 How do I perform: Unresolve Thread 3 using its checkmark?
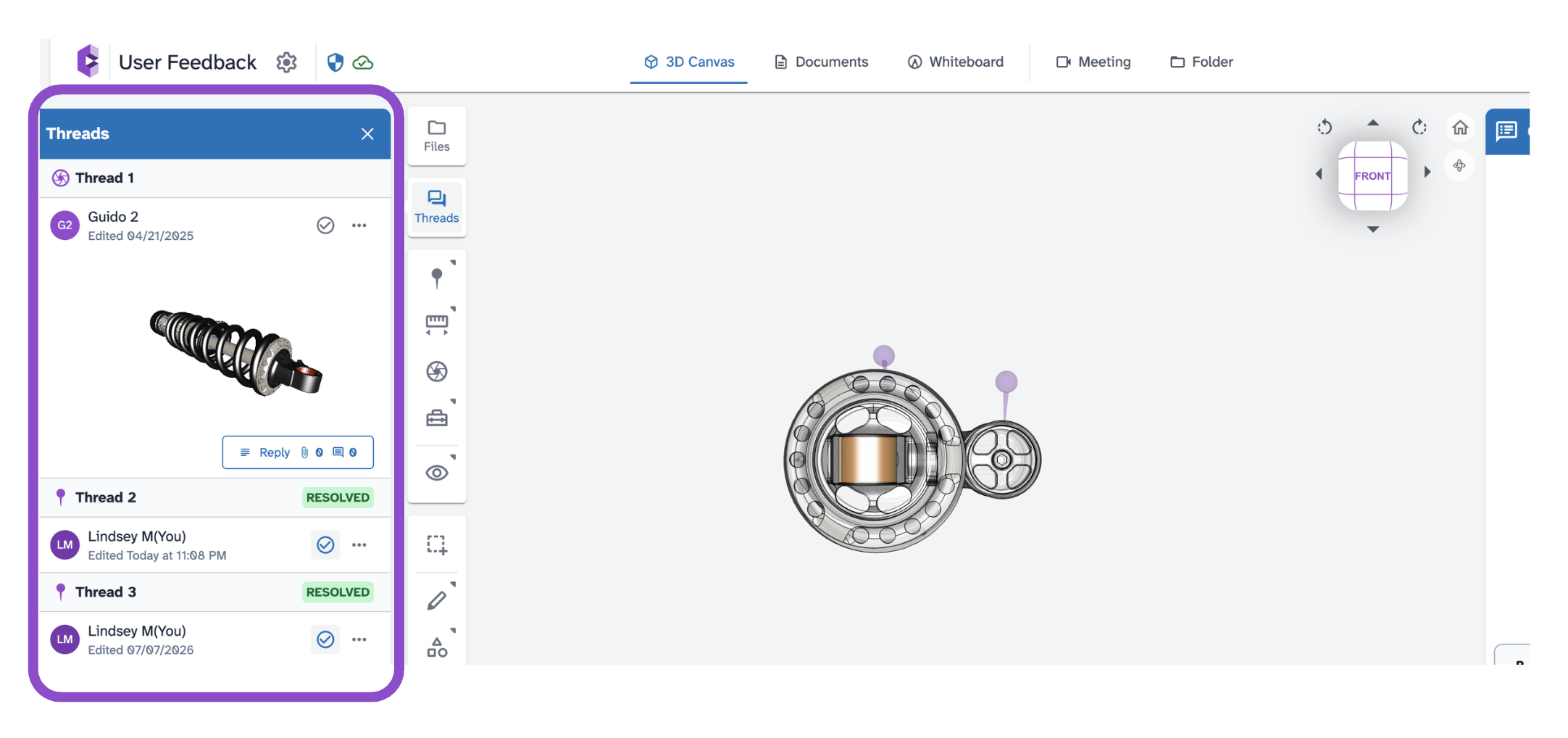point(325,639)
